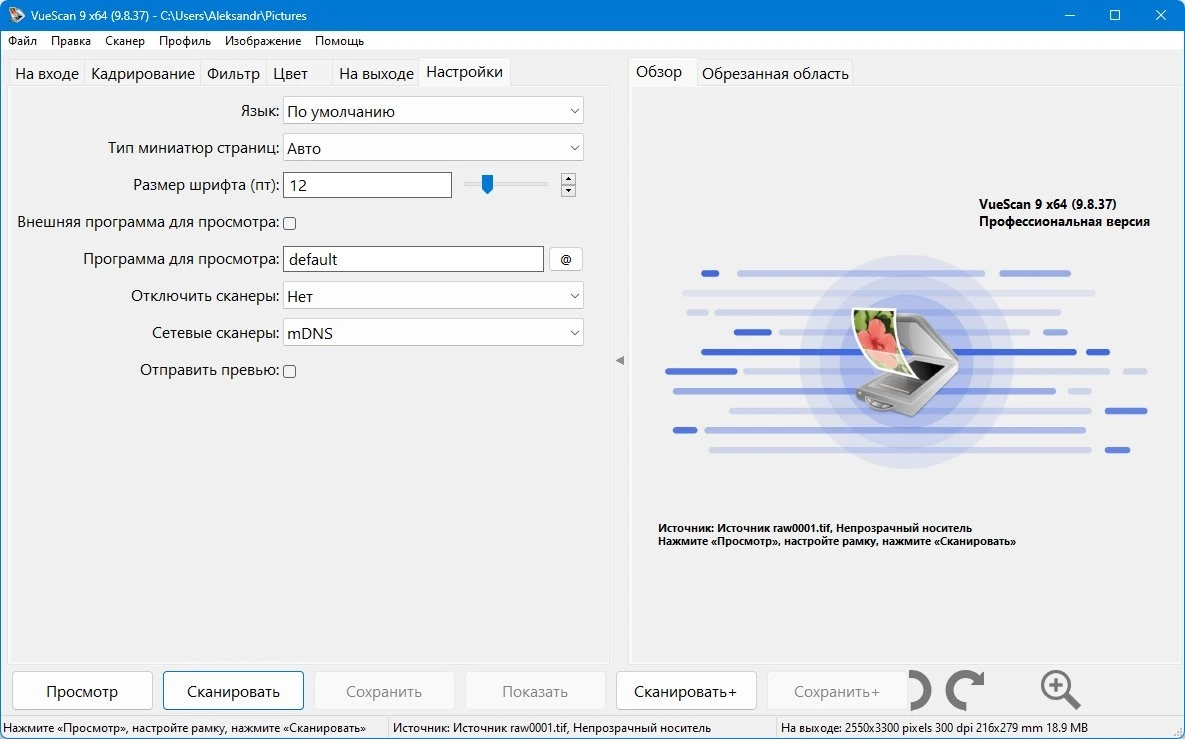
Task: Click the Размер шрифта input field
Action: click(367, 185)
